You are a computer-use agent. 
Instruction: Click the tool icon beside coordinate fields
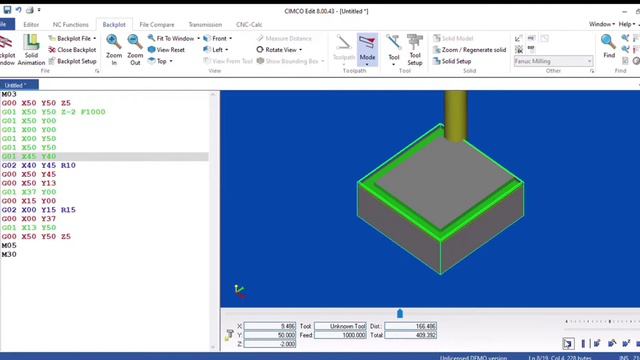[229, 335]
